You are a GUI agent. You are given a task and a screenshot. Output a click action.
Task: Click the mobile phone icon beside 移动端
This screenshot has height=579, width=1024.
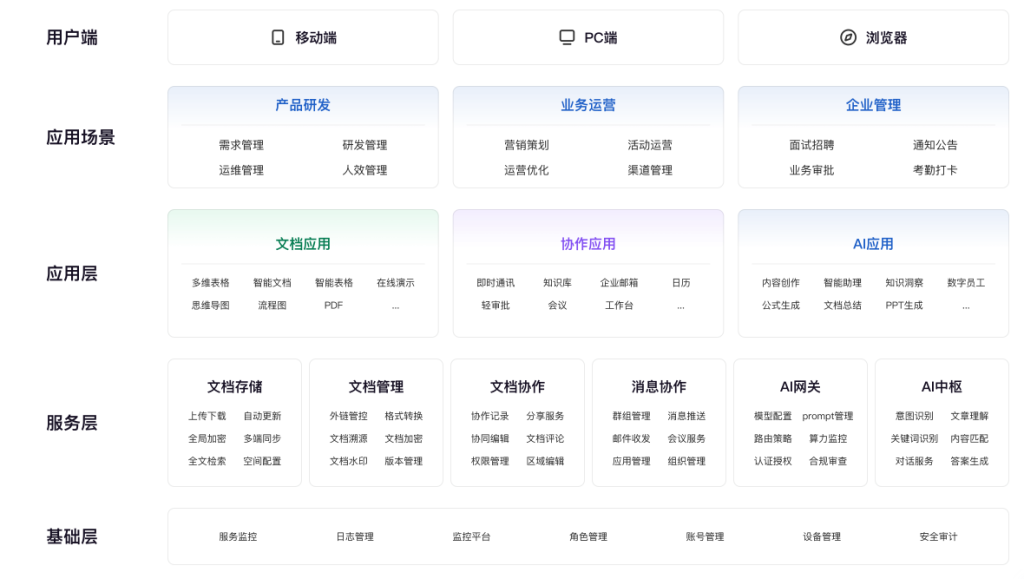tap(278, 38)
